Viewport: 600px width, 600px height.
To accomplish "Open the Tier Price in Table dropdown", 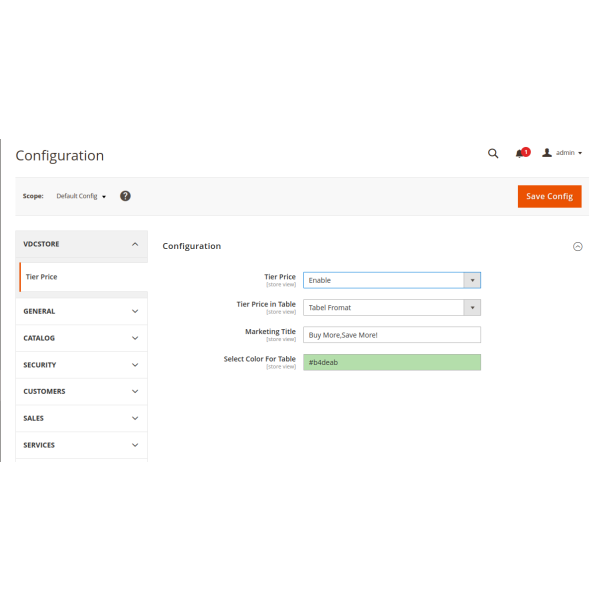I will click(x=392, y=308).
